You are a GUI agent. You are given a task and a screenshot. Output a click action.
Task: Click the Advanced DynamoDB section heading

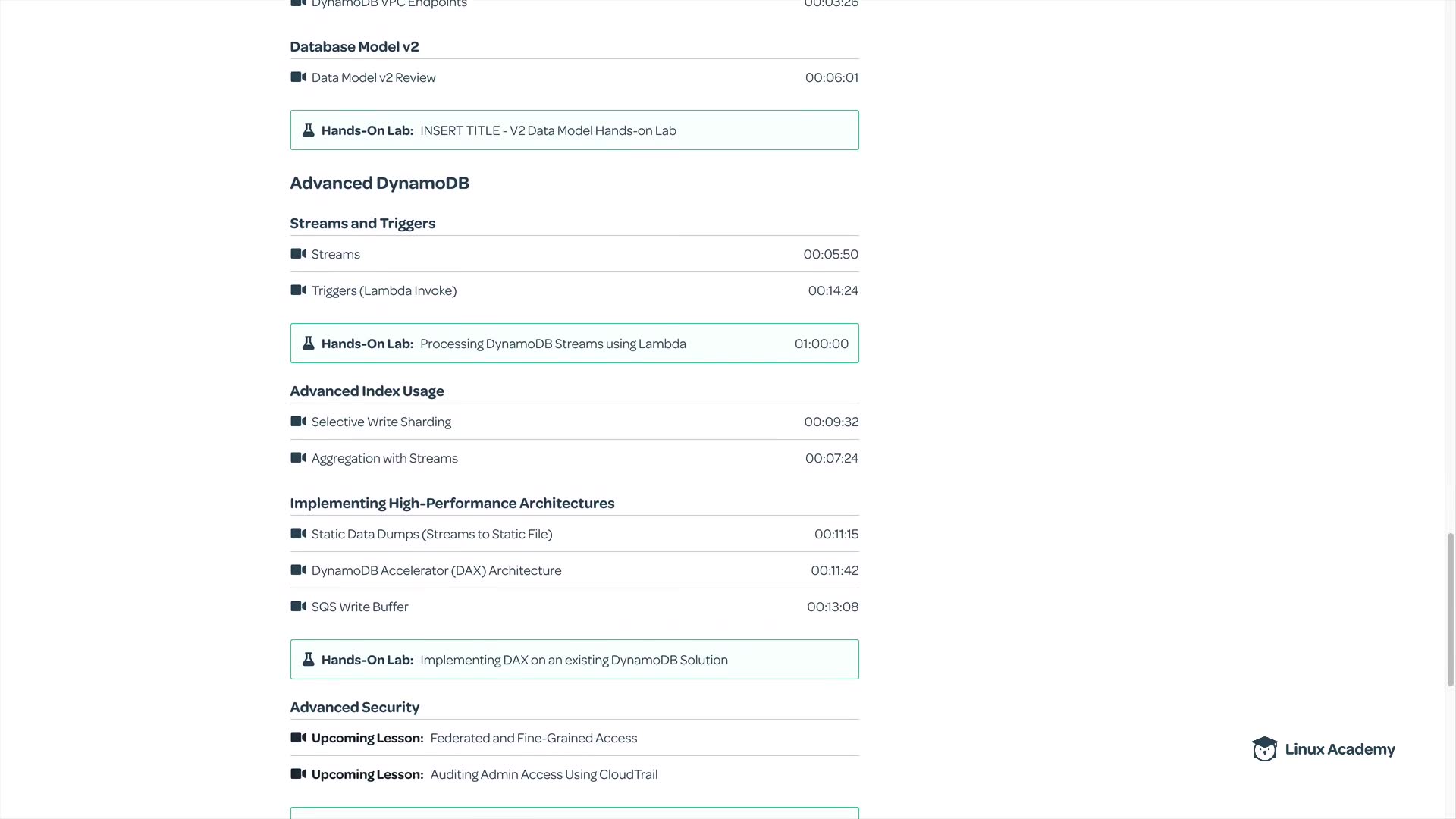pyautogui.click(x=379, y=183)
